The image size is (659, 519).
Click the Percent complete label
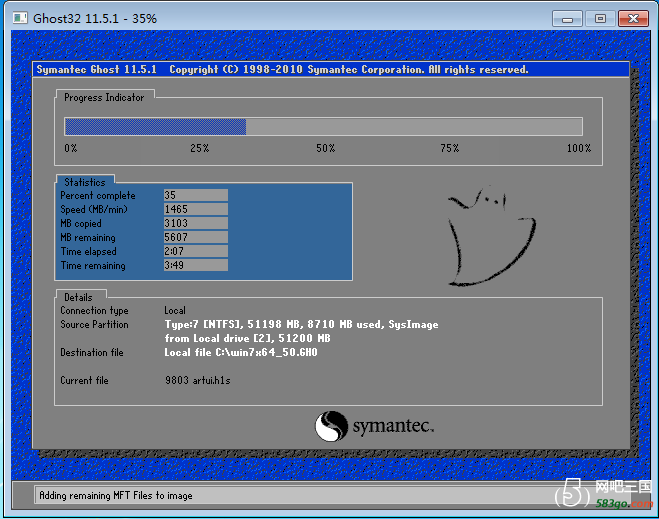coord(98,195)
